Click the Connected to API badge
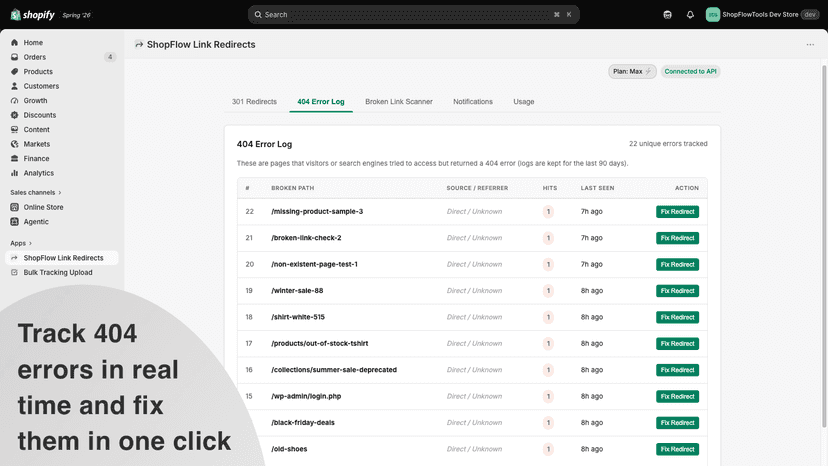 click(690, 71)
